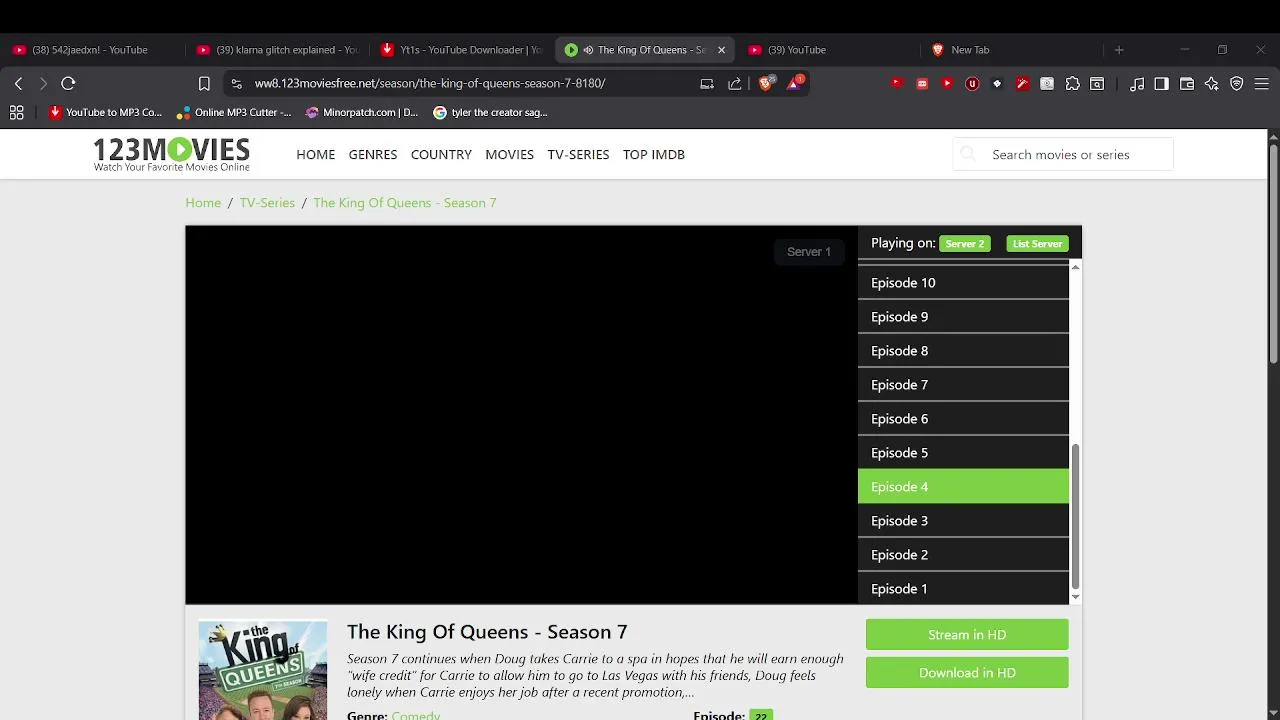Open tyler the creator sag... bookmark

(x=490, y=112)
